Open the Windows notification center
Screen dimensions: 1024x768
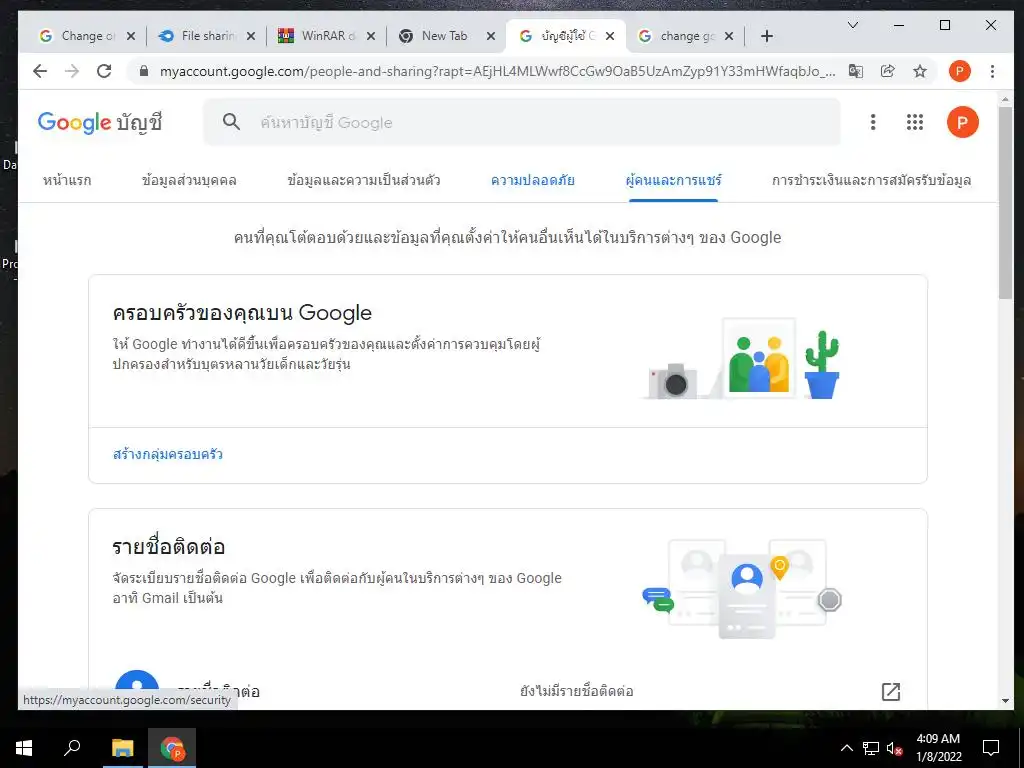[x=991, y=748]
